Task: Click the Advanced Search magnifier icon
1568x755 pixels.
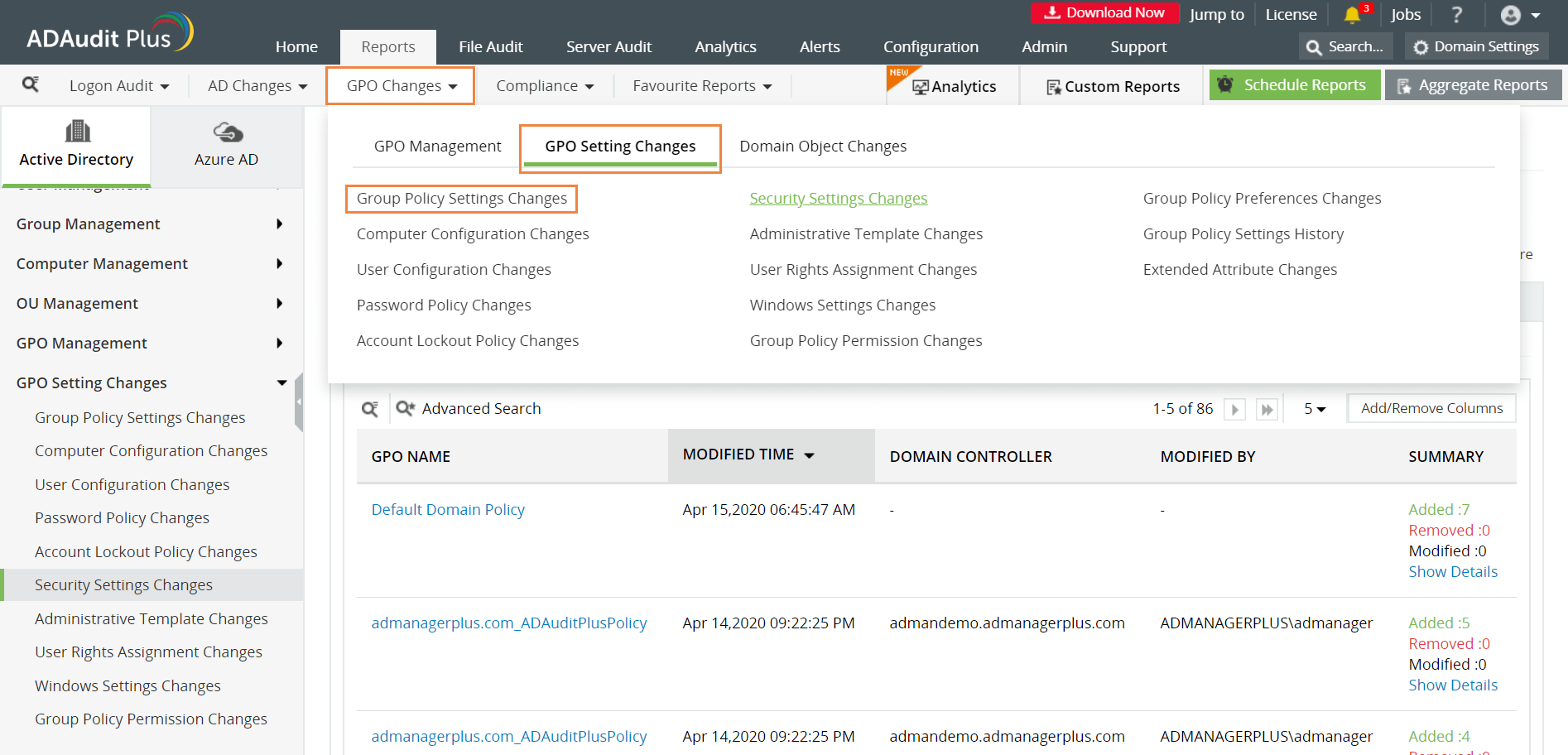Action: pos(405,408)
